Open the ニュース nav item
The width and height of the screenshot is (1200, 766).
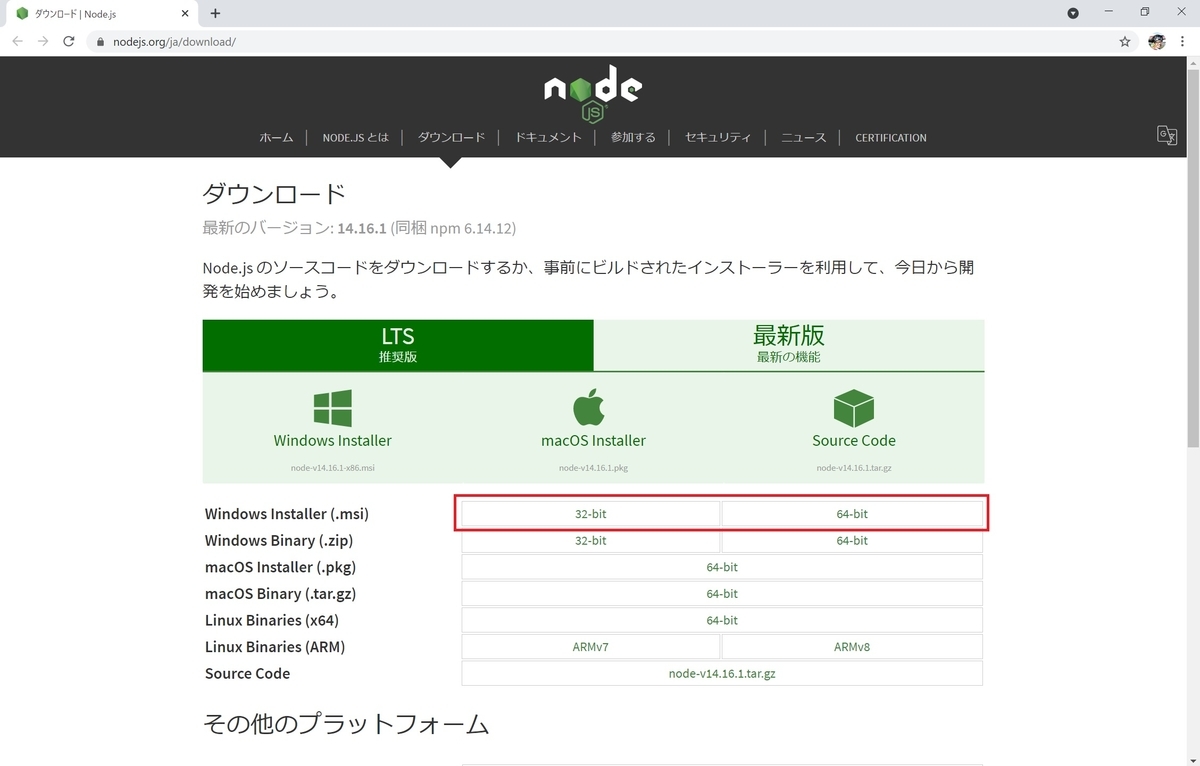pyautogui.click(x=804, y=137)
